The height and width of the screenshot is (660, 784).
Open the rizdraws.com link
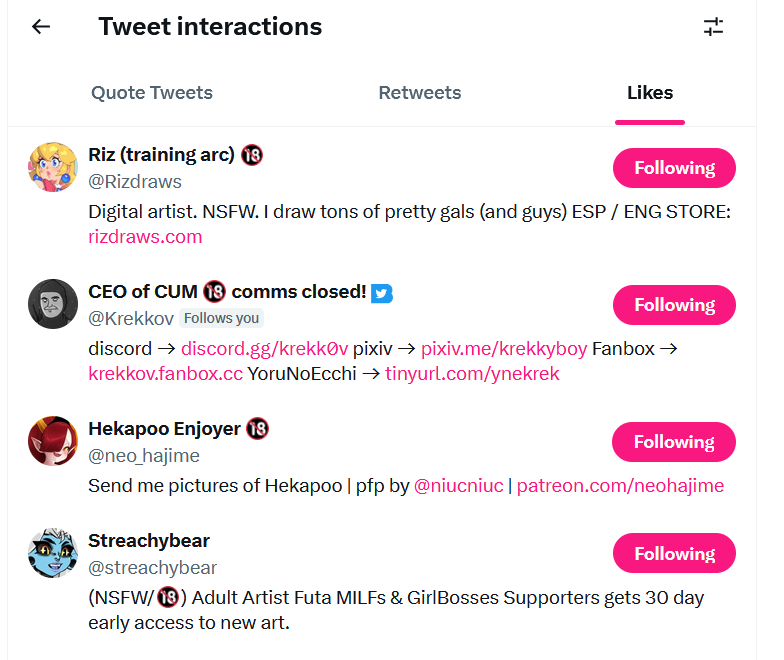coord(145,237)
